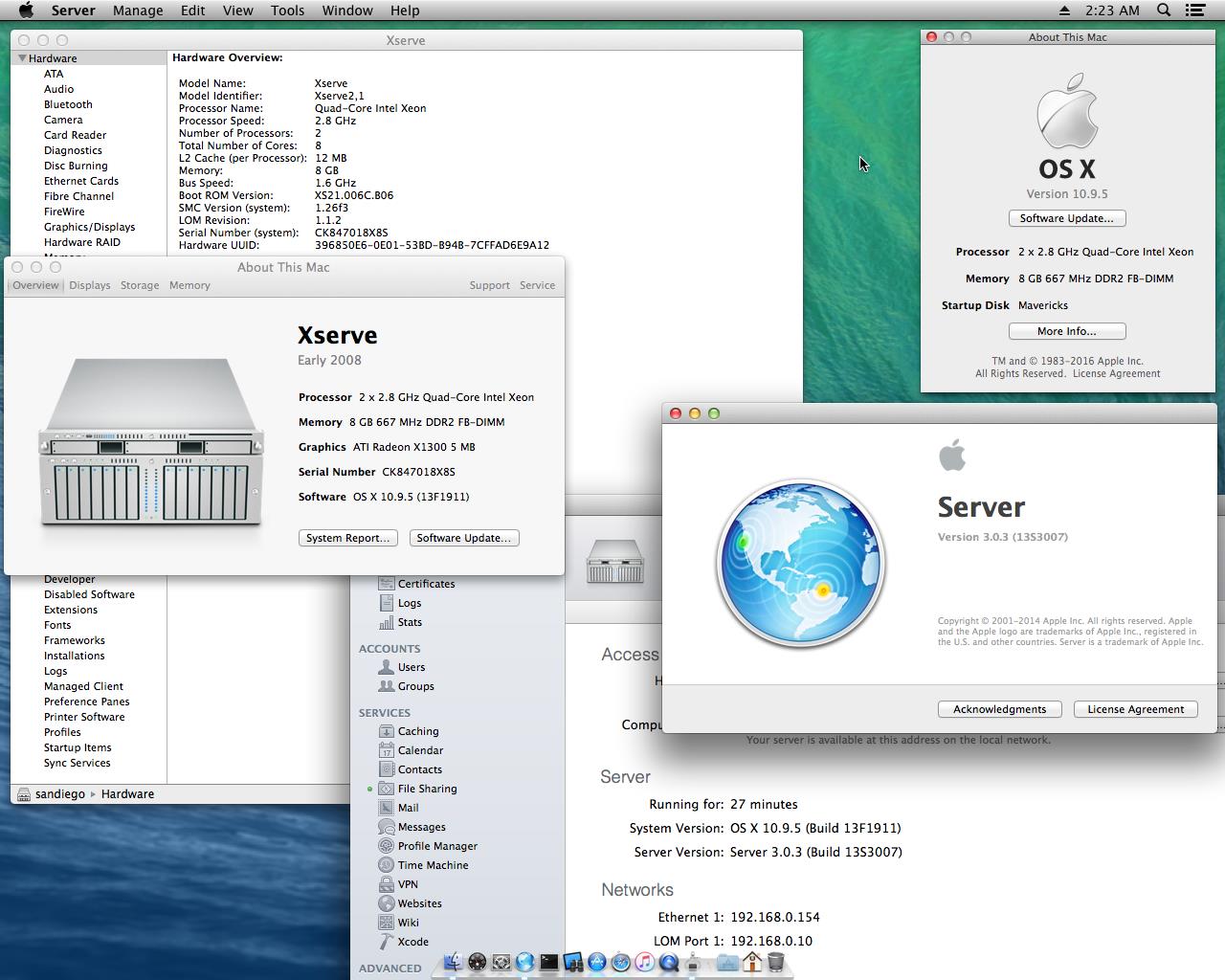Screen dimensions: 1225x980
Task: Open the Trash in the Dock
Action: pos(776,962)
